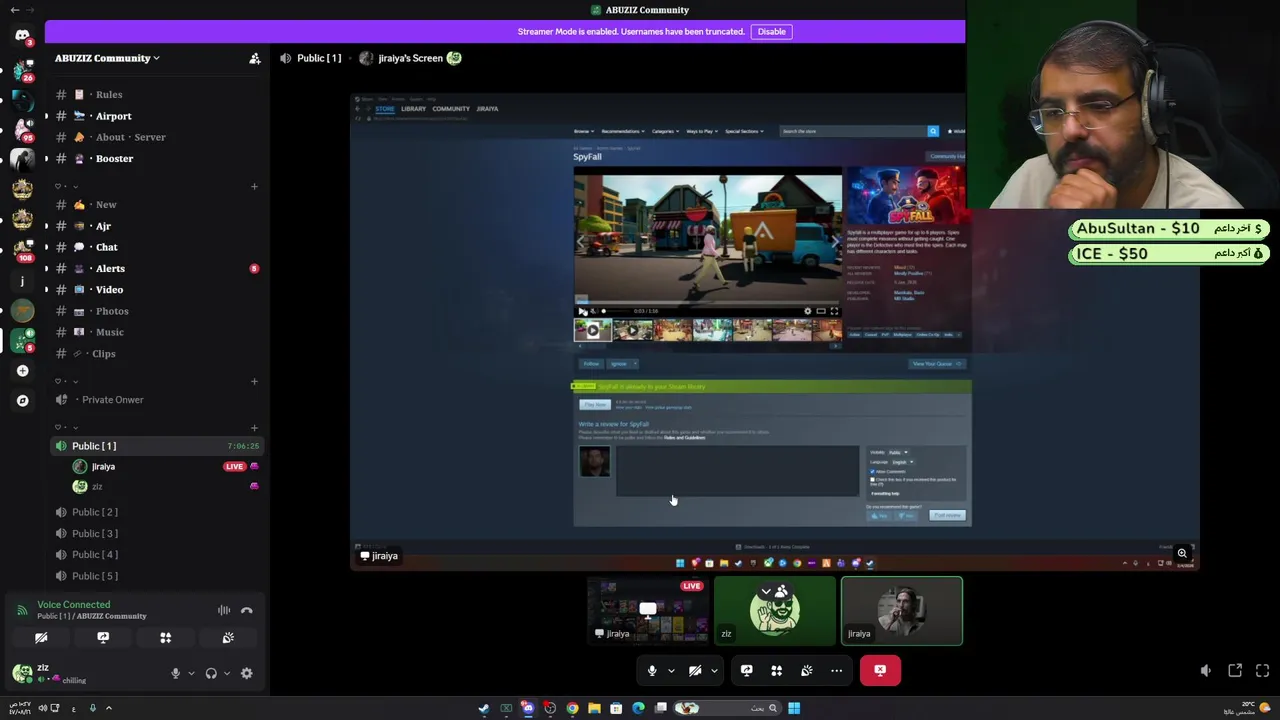Toggle deafen headphones in the user panel
The width and height of the screenshot is (1280, 720).
point(211,673)
